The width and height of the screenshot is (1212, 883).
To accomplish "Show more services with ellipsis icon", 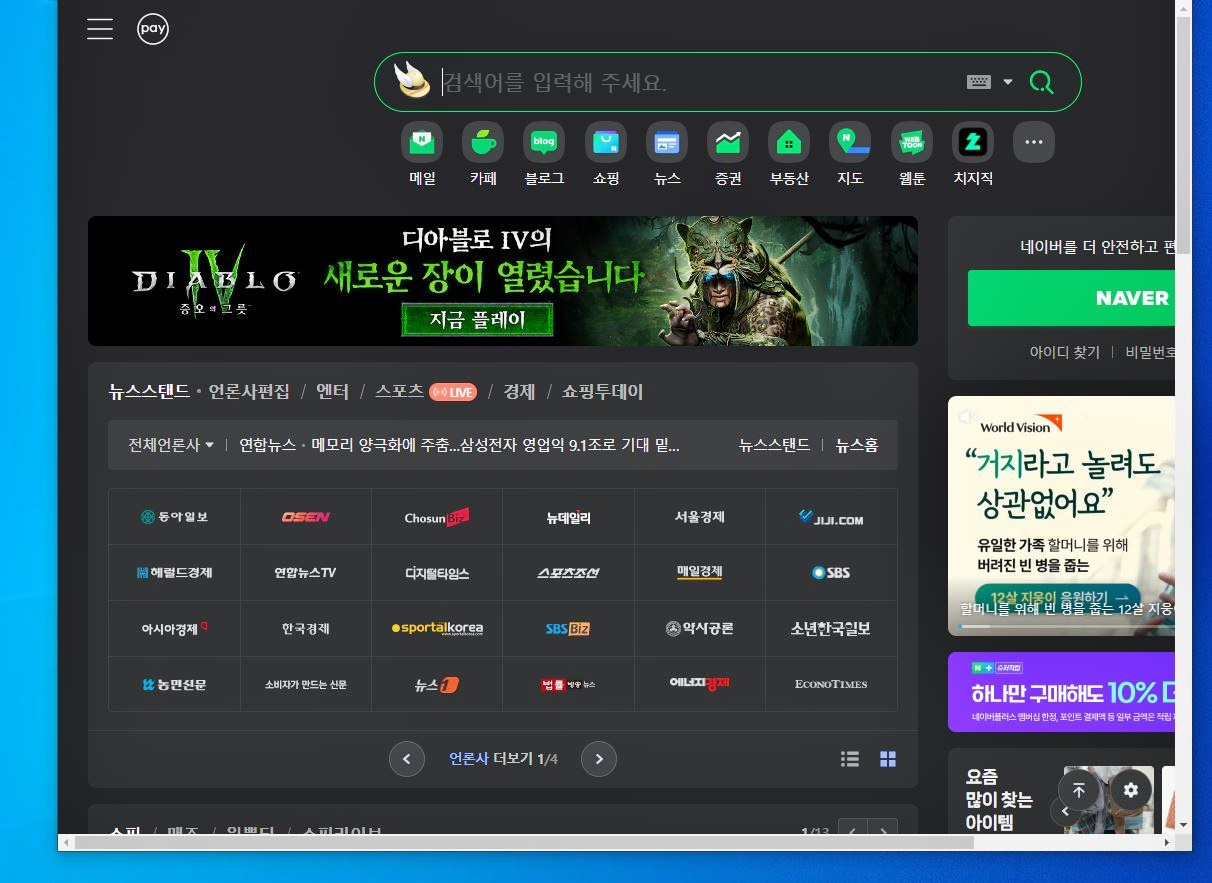I will tap(1034, 143).
